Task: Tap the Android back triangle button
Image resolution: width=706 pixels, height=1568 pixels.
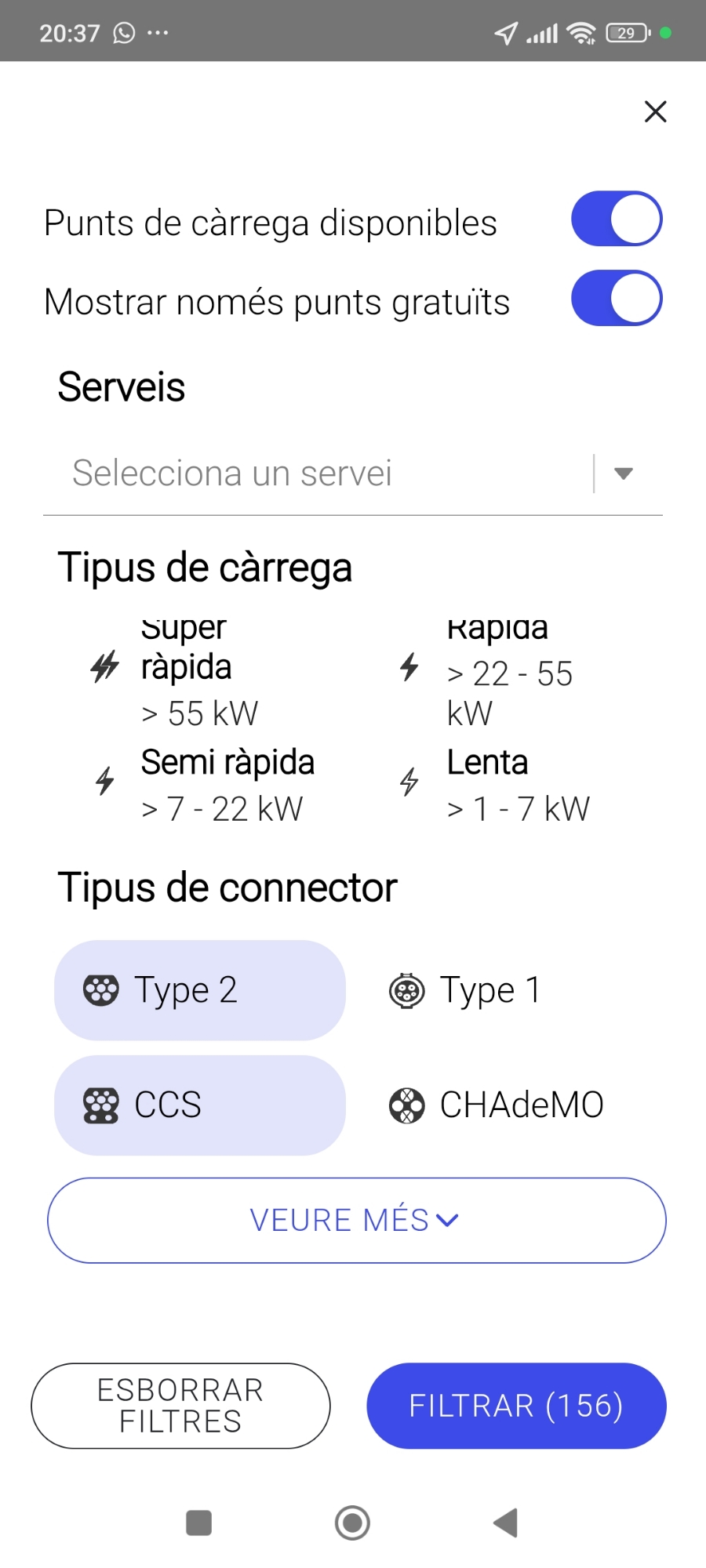Action: (x=506, y=1523)
